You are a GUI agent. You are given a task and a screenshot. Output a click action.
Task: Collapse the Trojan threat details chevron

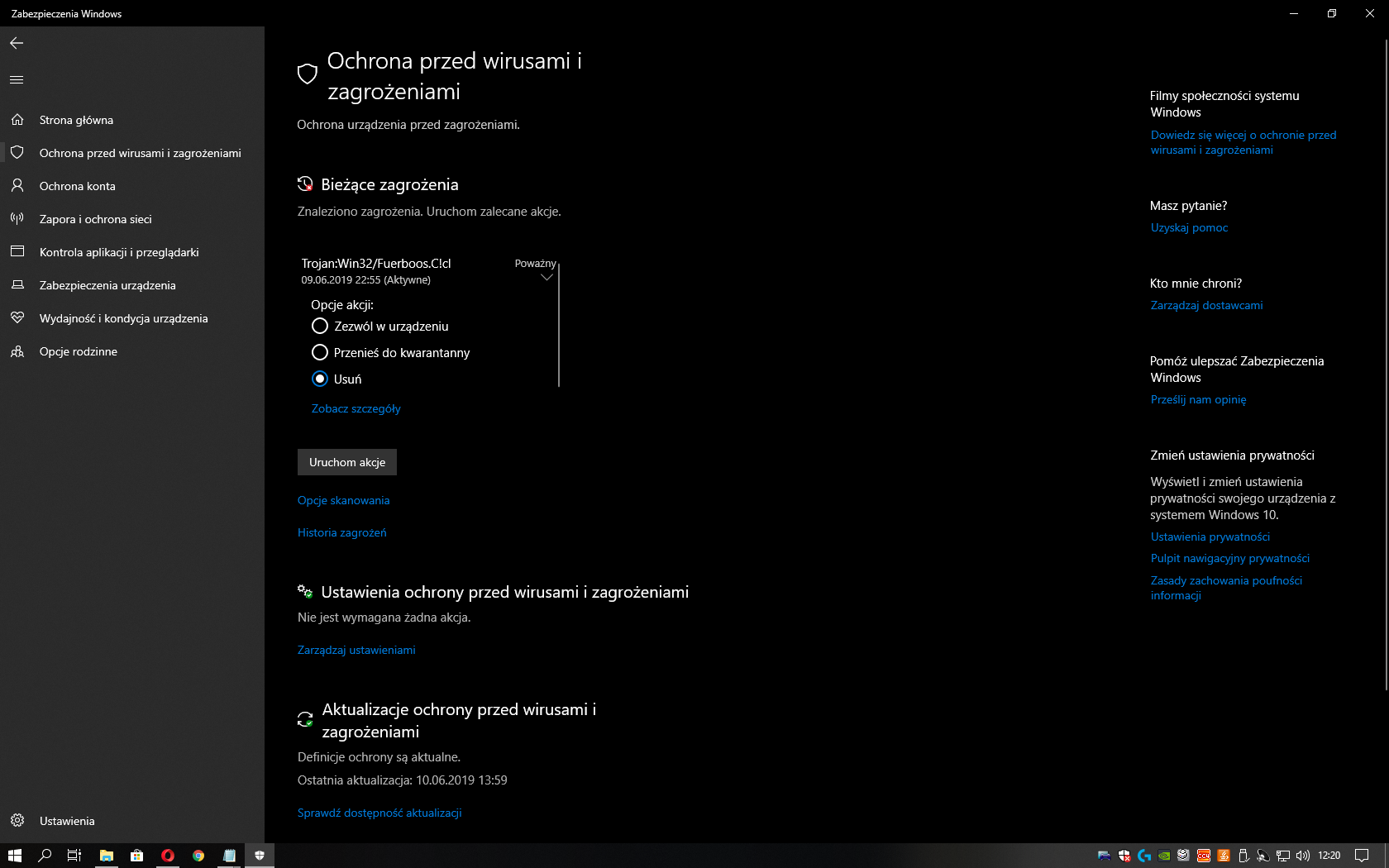click(547, 278)
